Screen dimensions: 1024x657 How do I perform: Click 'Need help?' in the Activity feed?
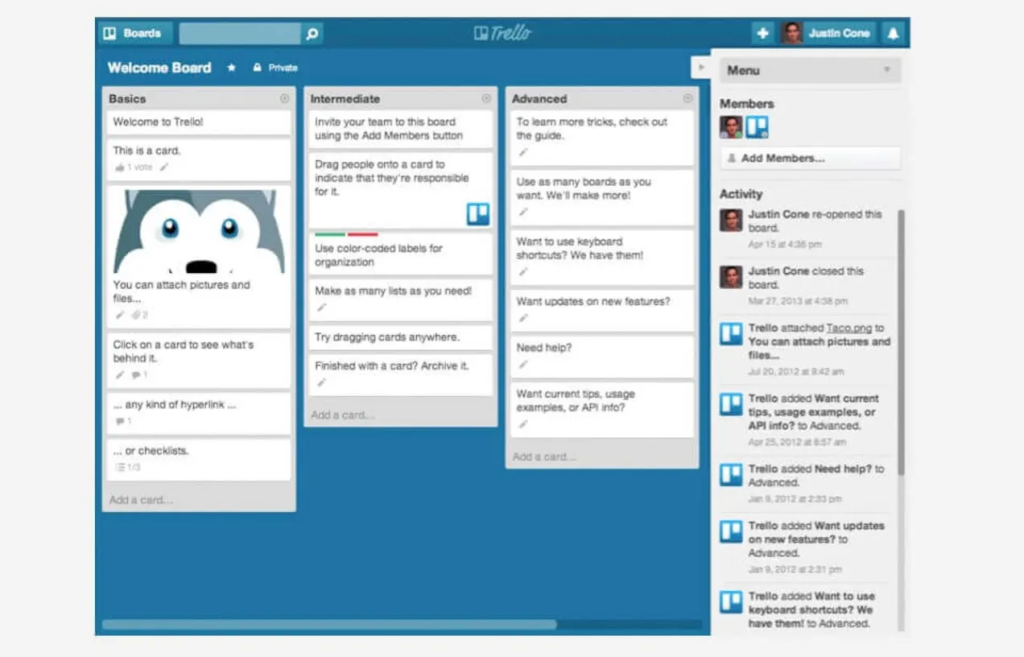click(x=842, y=469)
